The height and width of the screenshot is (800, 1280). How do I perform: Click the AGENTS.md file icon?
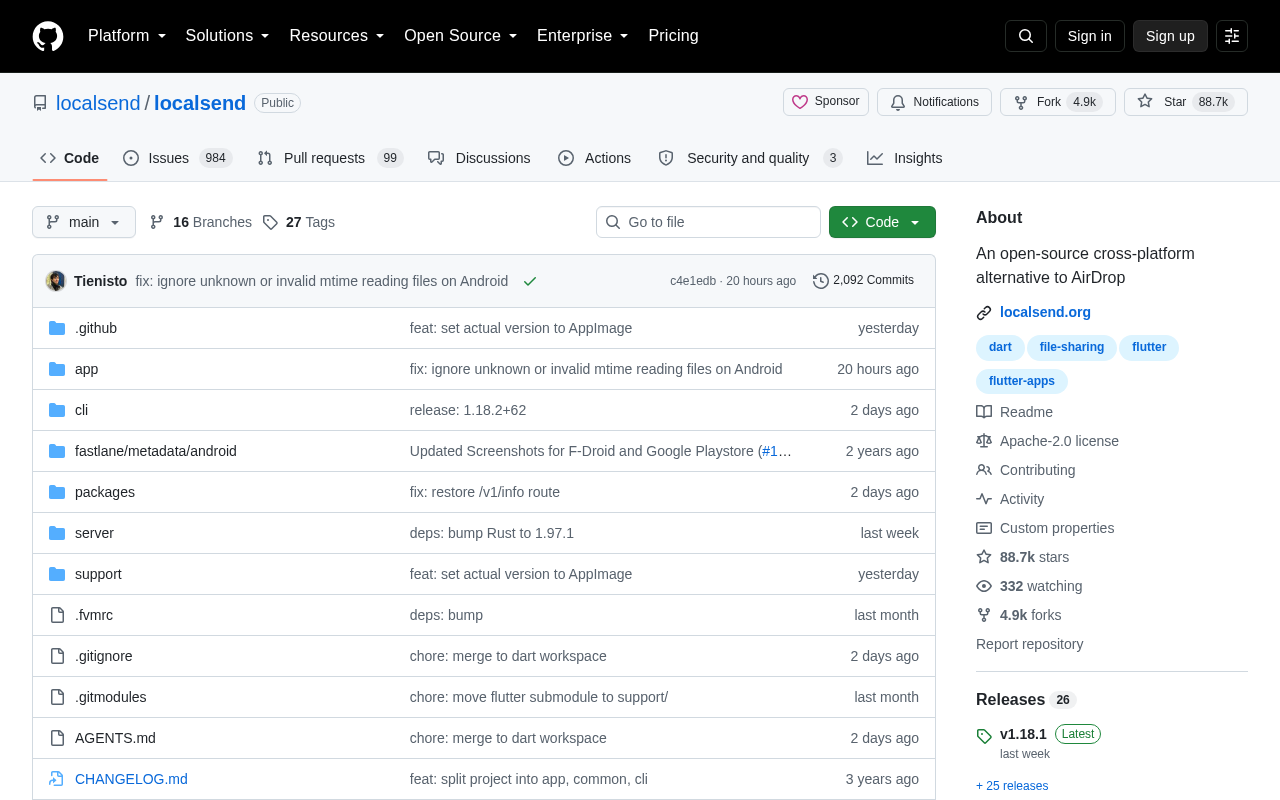pos(57,738)
